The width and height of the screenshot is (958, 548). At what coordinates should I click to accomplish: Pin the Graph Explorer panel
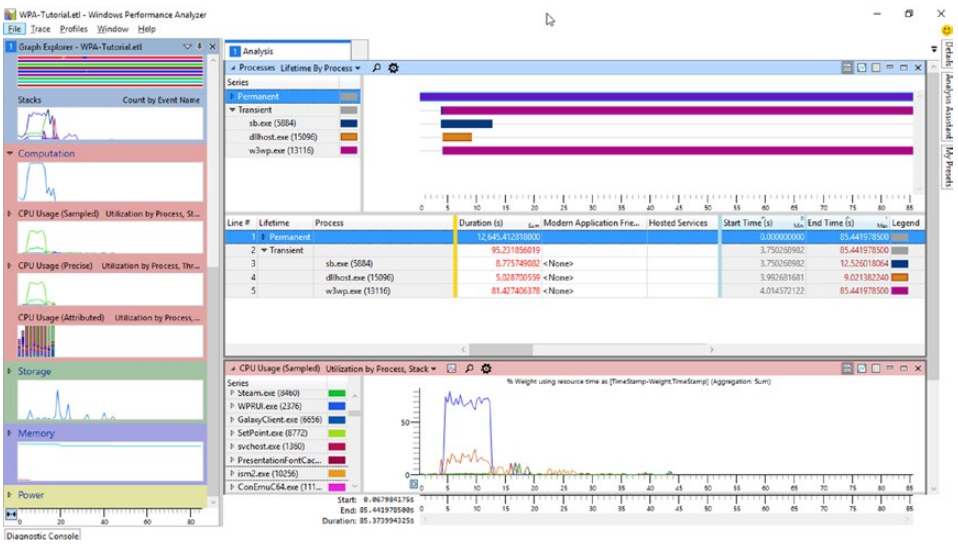pyautogui.click(x=200, y=46)
